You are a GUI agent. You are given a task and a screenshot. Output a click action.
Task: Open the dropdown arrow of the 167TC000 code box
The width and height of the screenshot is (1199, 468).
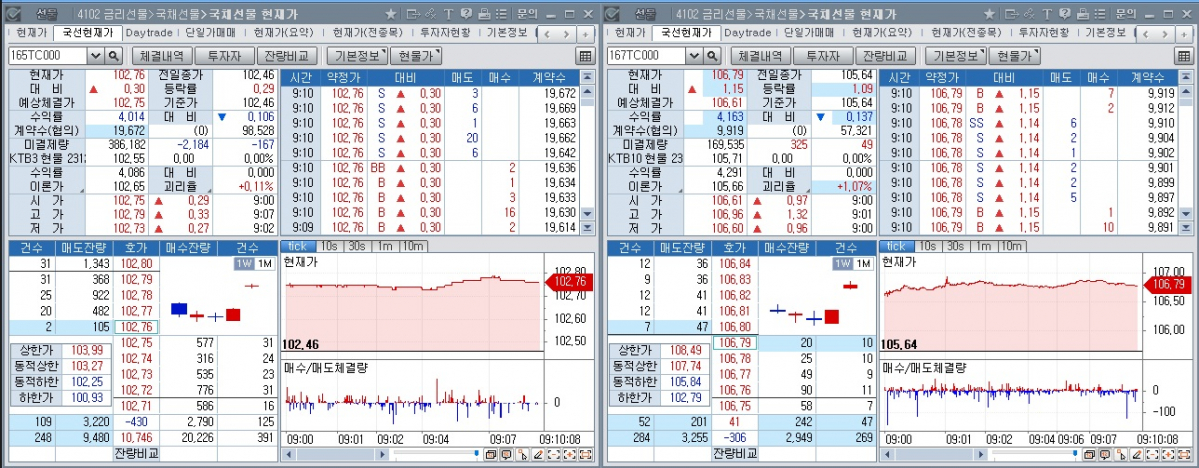coord(694,56)
